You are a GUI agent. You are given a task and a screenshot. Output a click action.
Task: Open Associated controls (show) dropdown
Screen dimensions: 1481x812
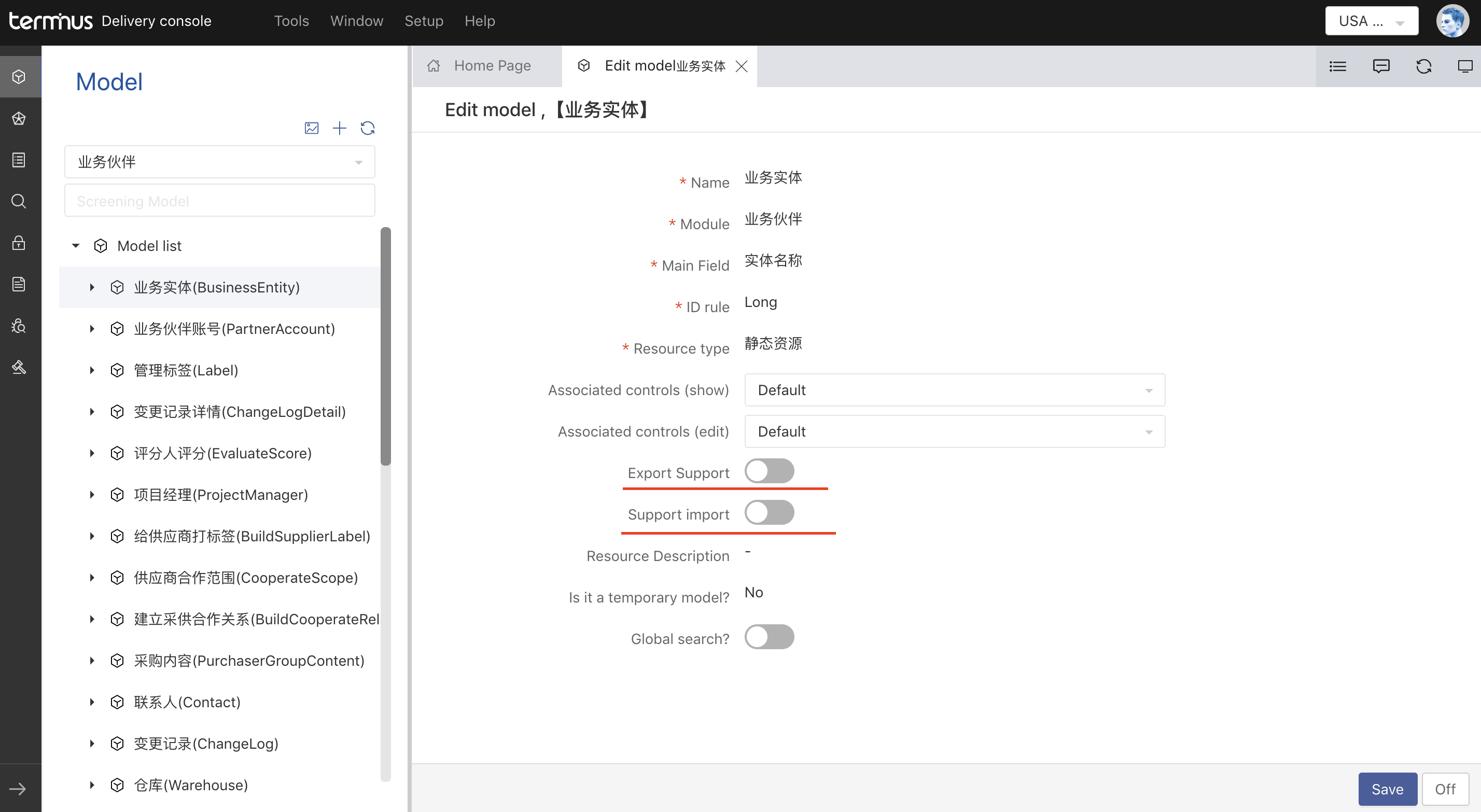click(x=955, y=390)
